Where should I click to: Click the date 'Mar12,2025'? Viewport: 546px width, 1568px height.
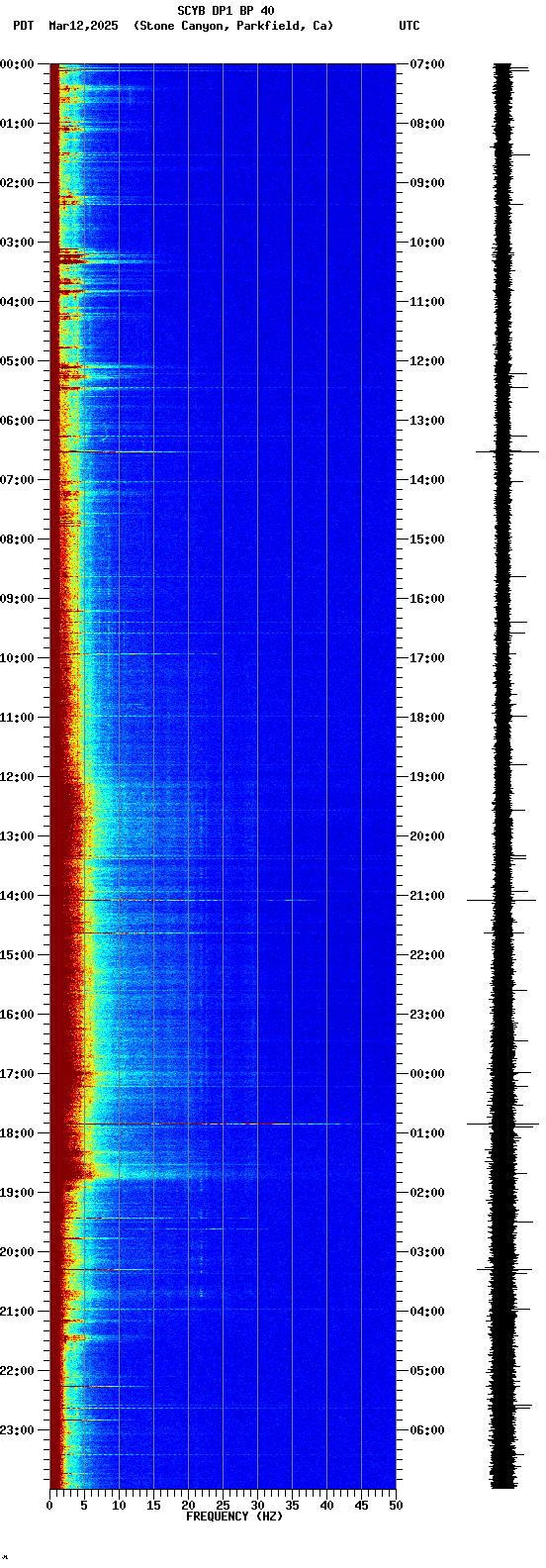(83, 26)
